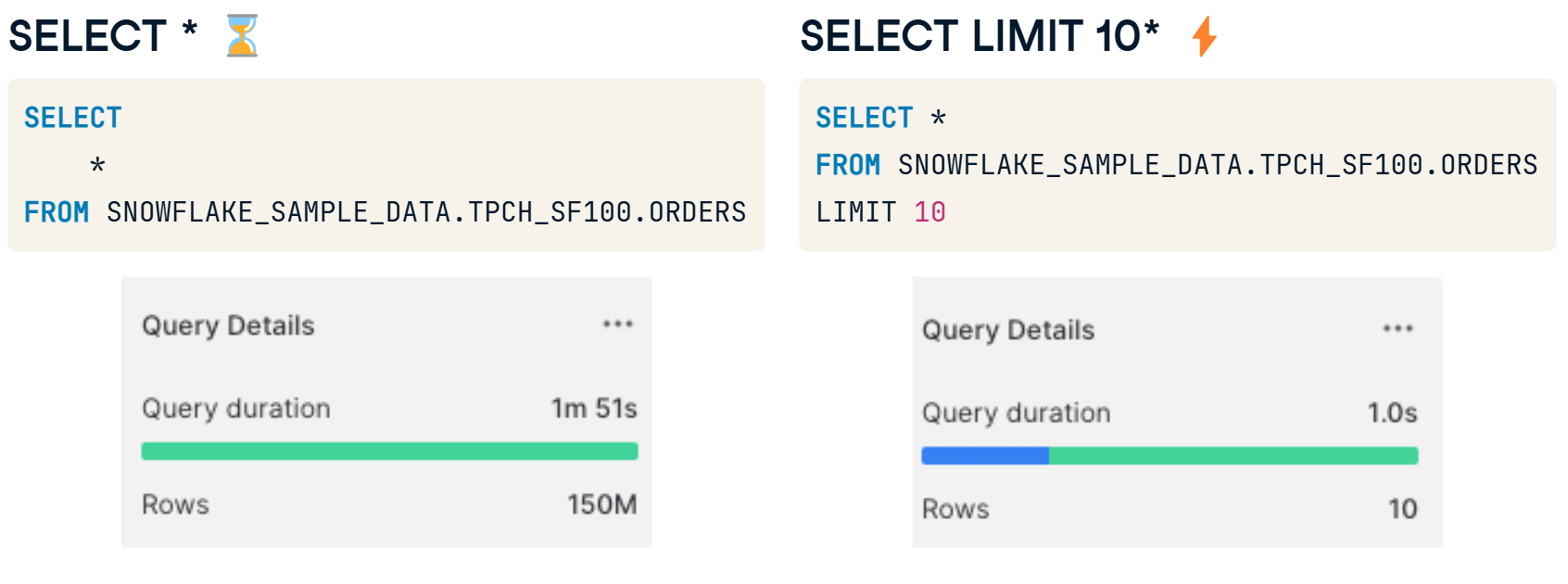Click the Rows value 10 on the right

click(1403, 509)
